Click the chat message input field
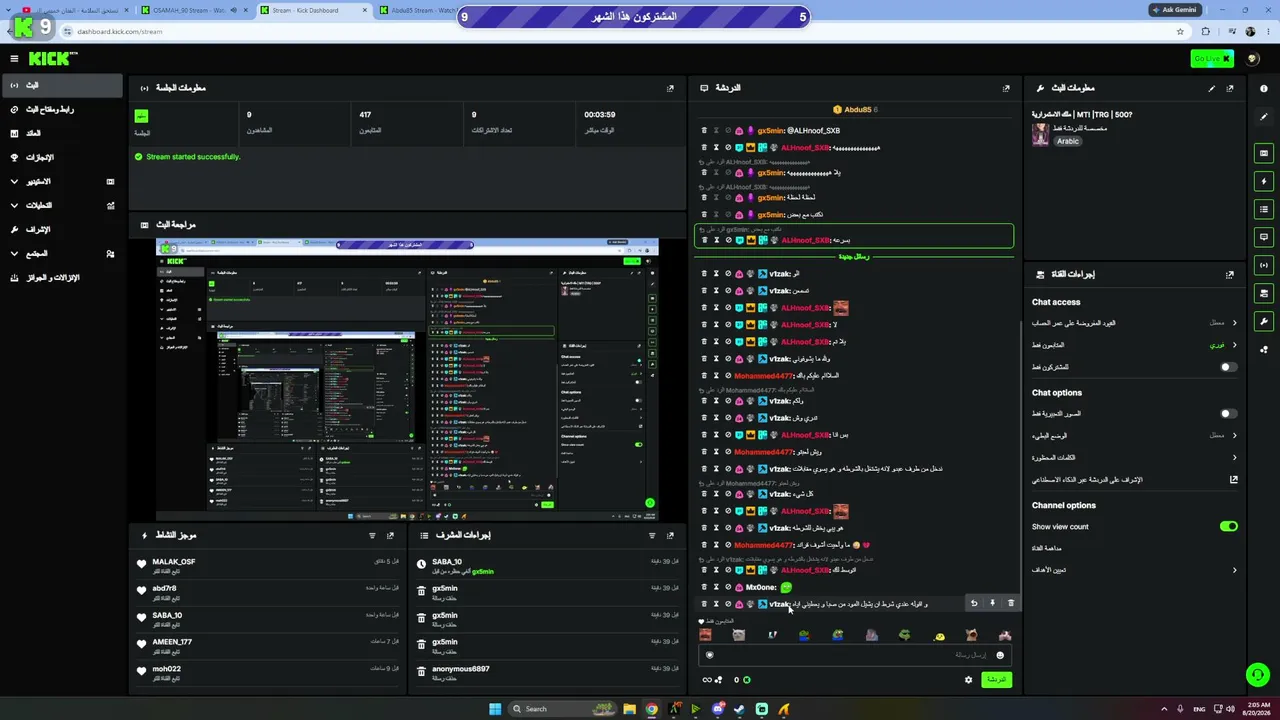The width and height of the screenshot is (1280, 720). pyautogui.click(x=856, y=655)
